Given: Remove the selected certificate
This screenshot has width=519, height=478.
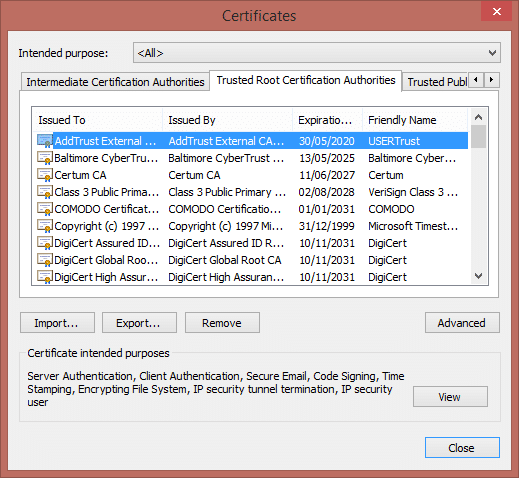Looking at the screenshot, I should click(222, 323).
